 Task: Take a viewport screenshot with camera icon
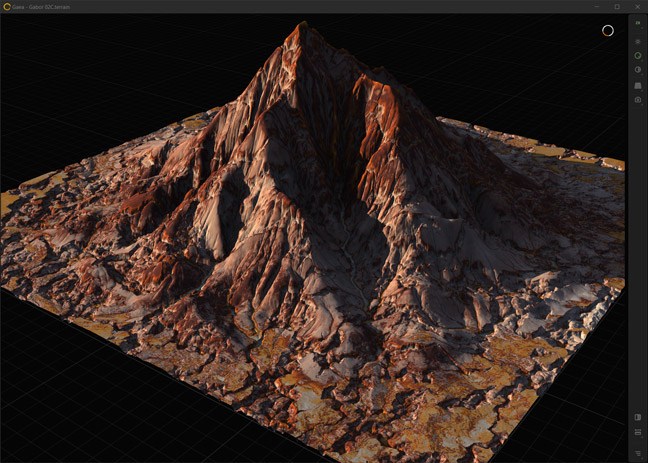coord(638,100)
